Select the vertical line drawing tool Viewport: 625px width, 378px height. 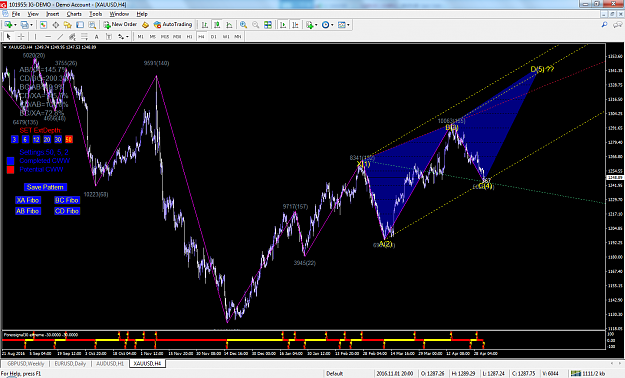tap(35, 37)
